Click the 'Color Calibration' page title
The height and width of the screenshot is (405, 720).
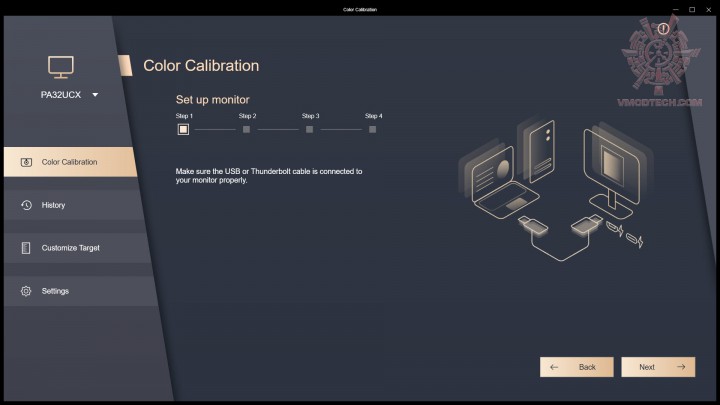(201, 66)
